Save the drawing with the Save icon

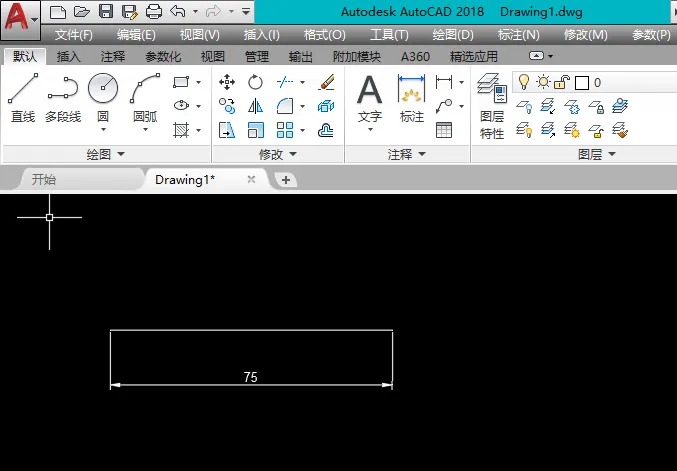pyautogui.click(x=106, y=11)
